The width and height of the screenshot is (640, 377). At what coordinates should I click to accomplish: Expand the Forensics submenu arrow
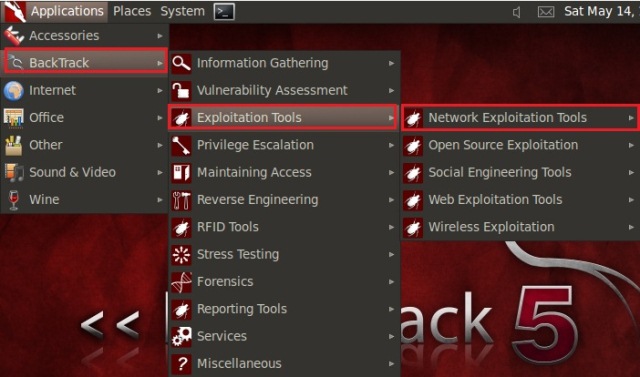[x=391, y=282]
